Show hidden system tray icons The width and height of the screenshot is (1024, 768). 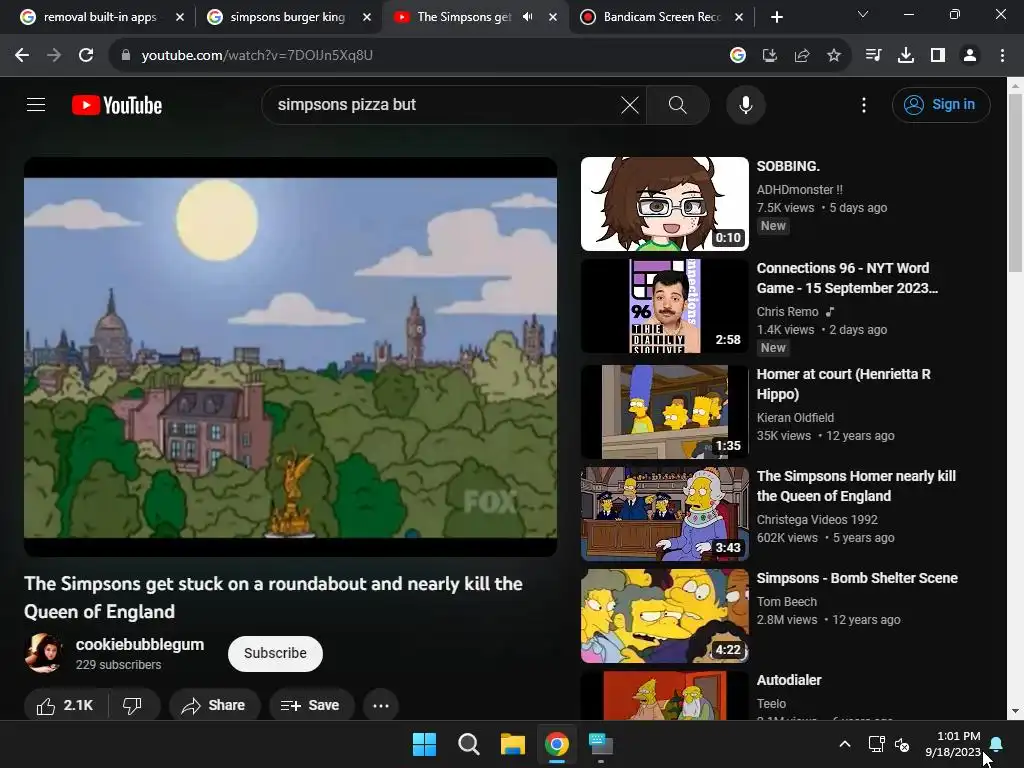844,744
